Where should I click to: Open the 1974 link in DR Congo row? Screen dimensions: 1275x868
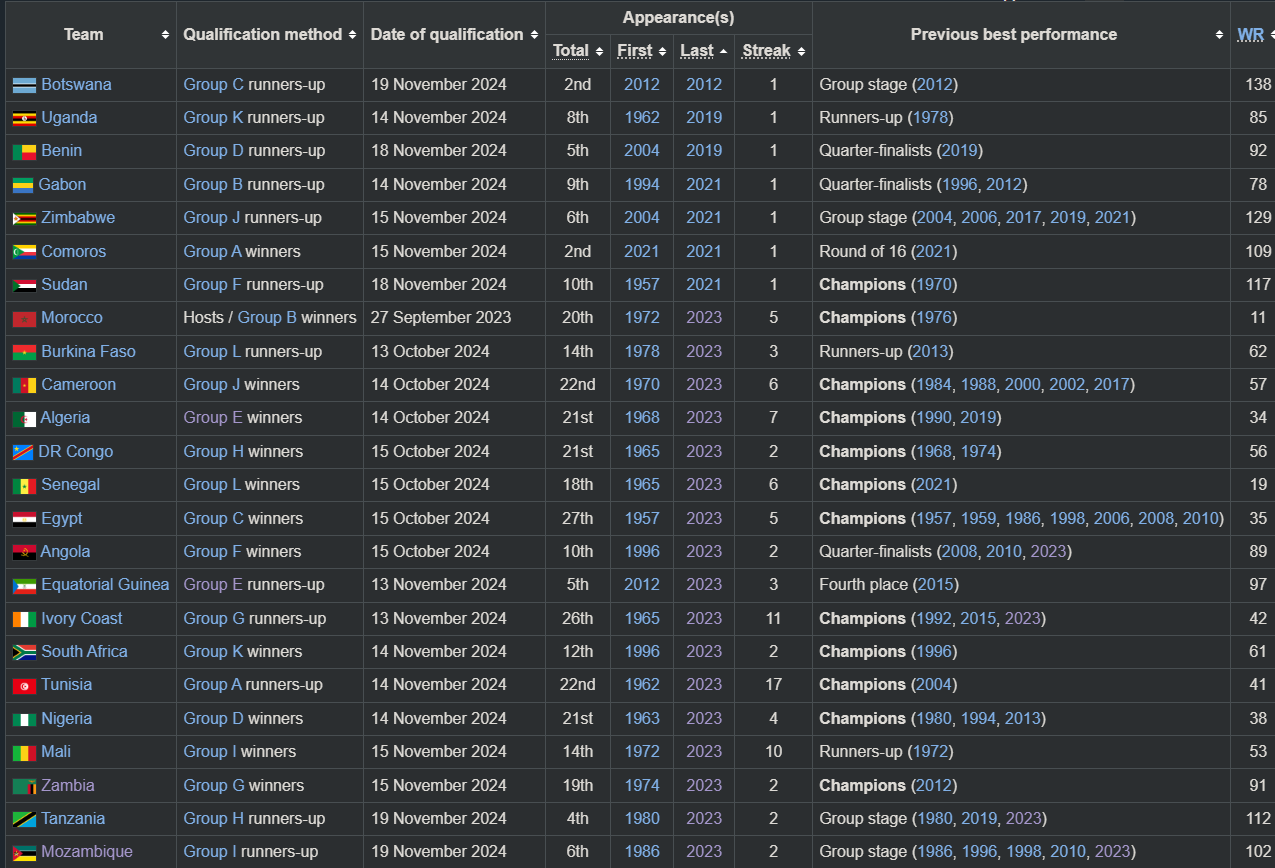(978, 451)
